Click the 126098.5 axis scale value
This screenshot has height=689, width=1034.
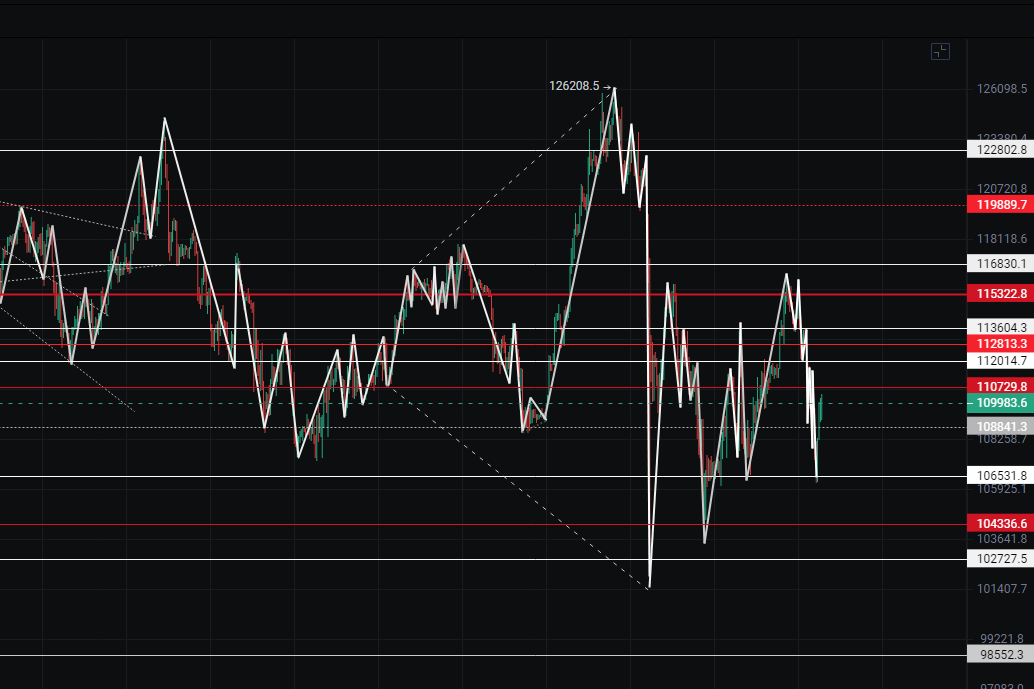point(1001,90)
